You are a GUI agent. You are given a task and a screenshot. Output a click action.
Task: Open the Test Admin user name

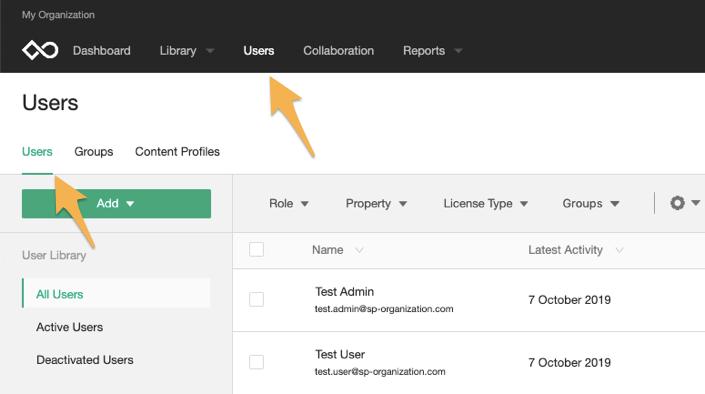pyautogui.click(x=344, y=291)
